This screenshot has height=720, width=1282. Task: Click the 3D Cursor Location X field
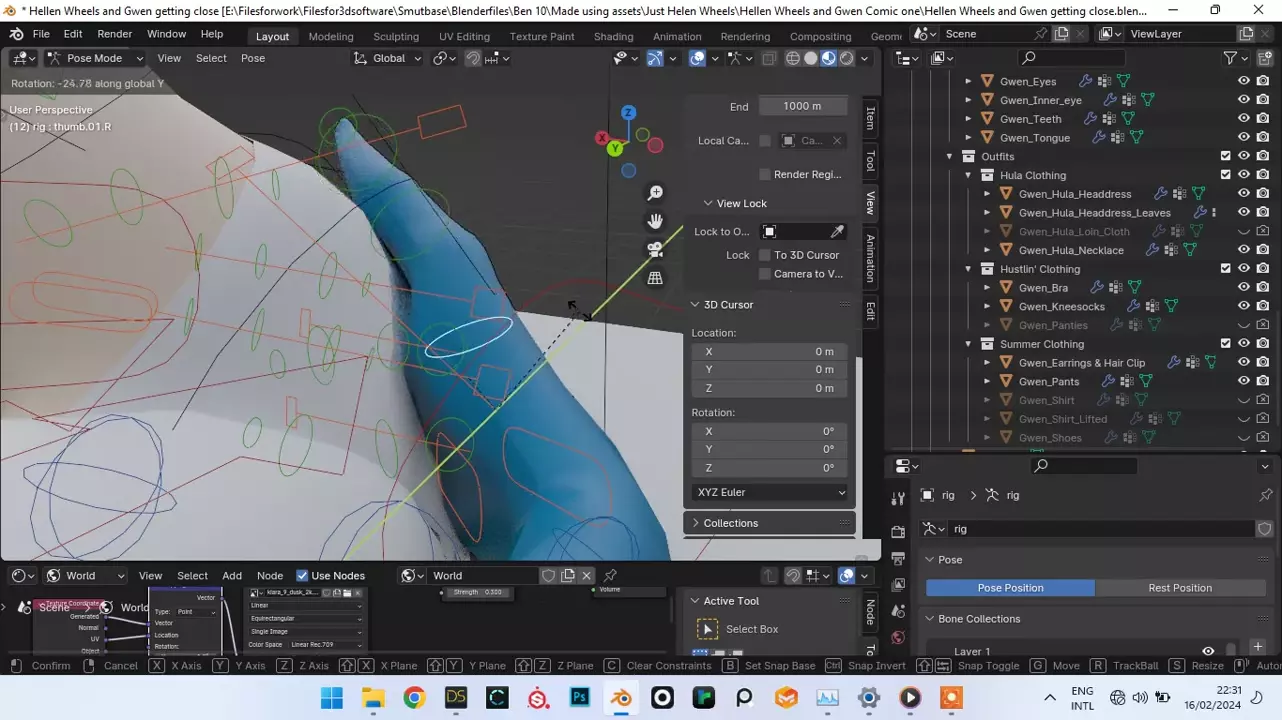[x=770, y=352]
